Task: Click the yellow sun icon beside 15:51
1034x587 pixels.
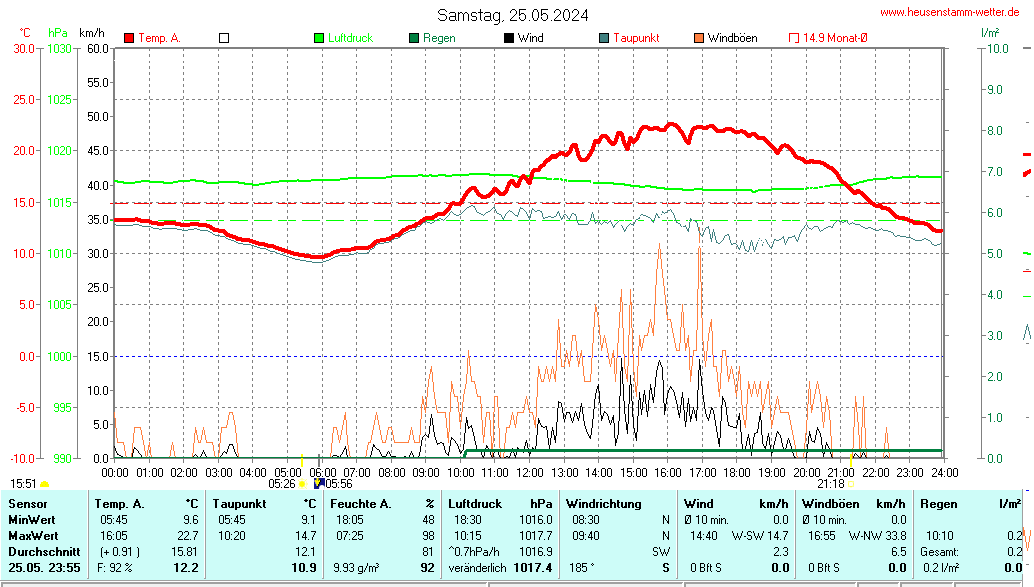Action: coord(45,484)
